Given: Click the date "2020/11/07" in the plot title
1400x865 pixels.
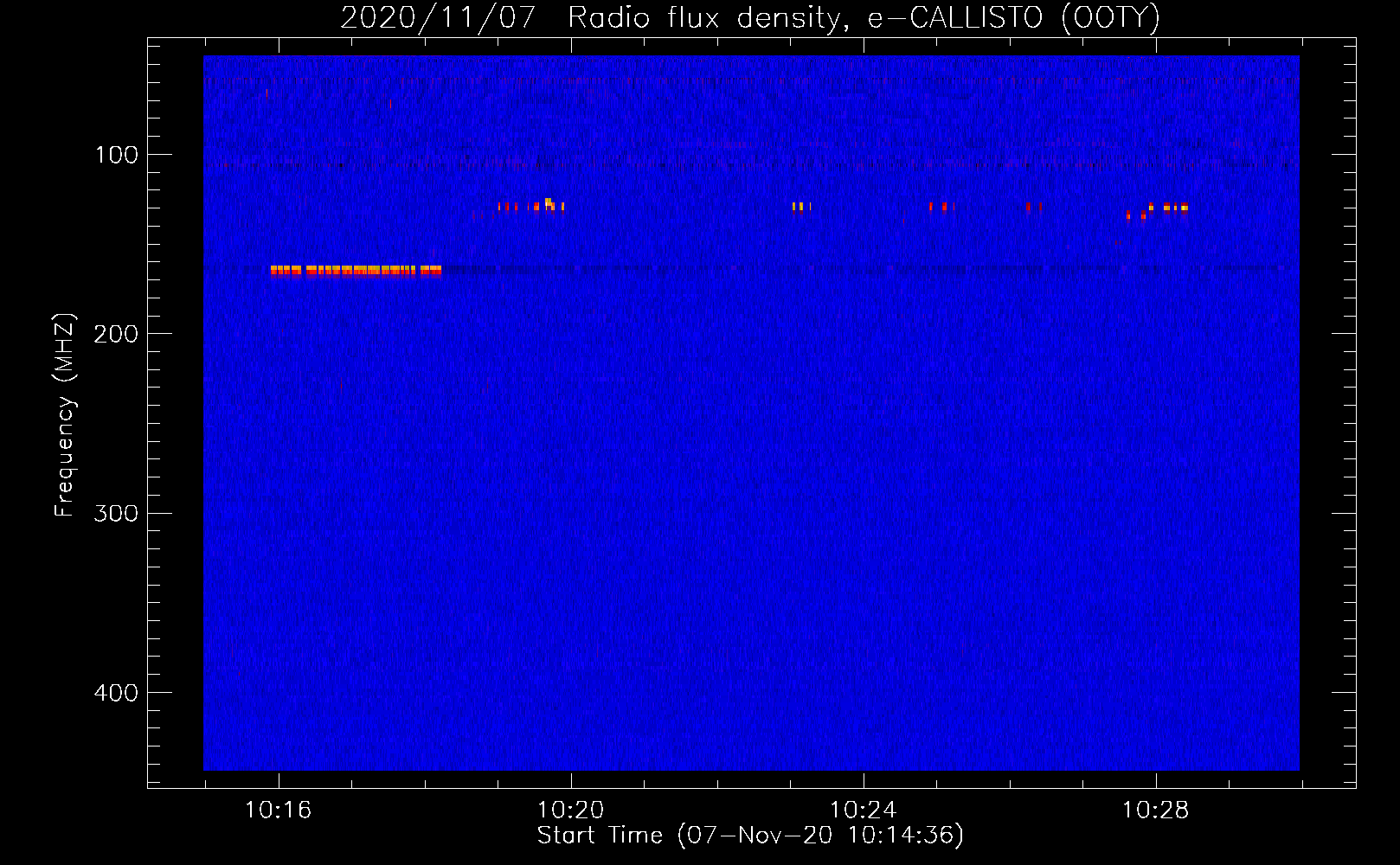Looking at the screenshot, I should point(439,17).
